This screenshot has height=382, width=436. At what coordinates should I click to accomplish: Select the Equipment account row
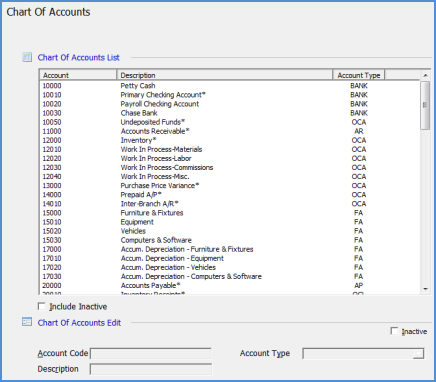point(230,222)
